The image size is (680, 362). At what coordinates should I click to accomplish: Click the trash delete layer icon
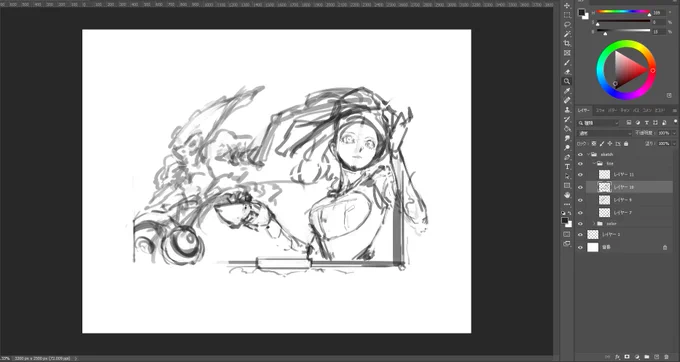point(667,357)
